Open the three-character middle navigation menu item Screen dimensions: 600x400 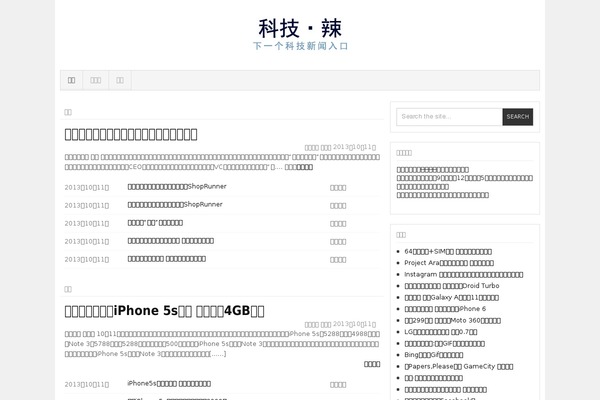point(96,80)
